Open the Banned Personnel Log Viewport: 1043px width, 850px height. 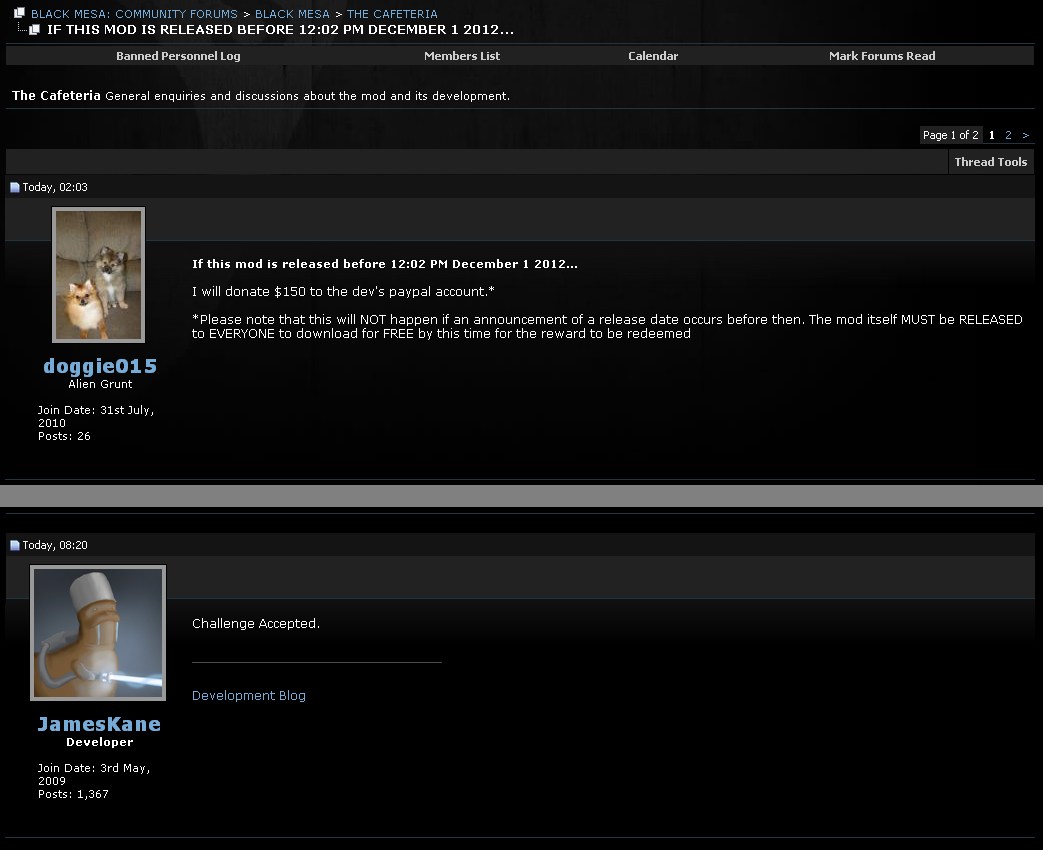click(x=178, y=56)
